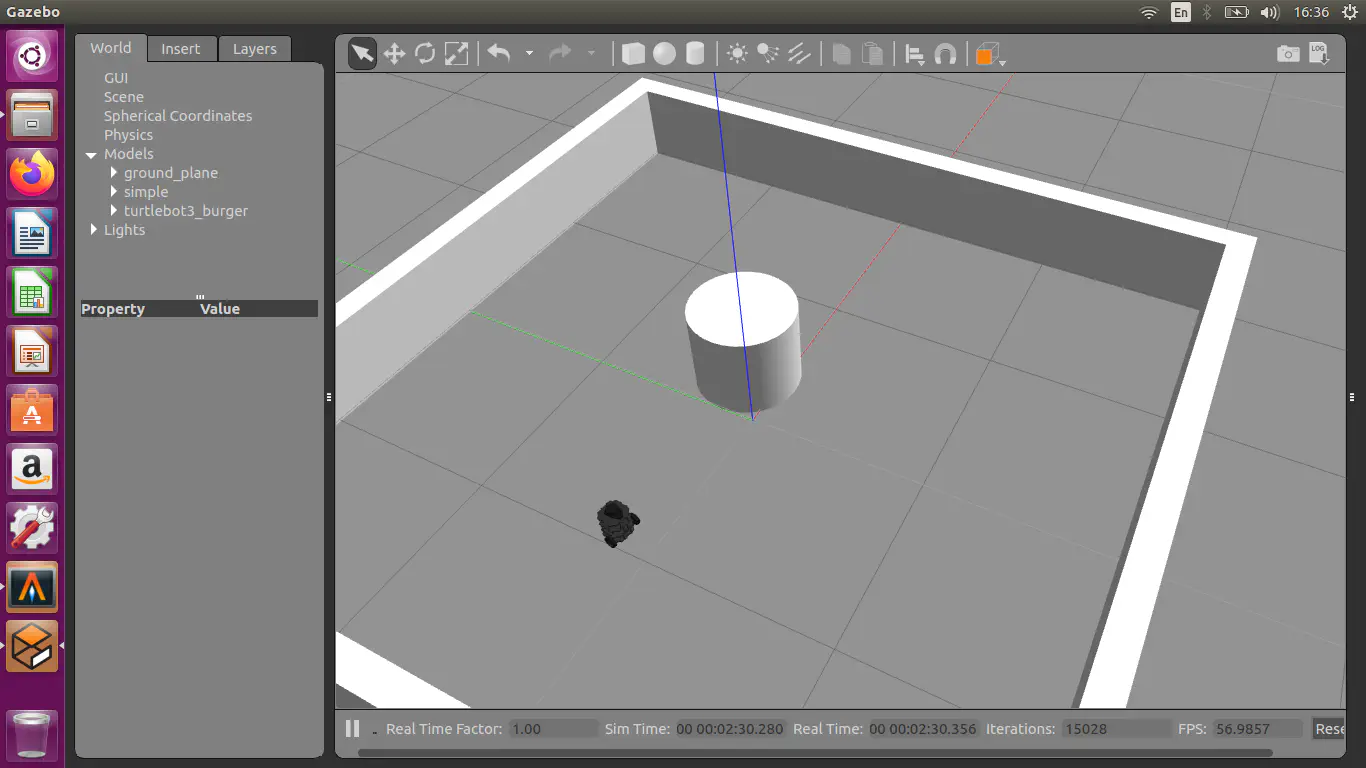This screenshot has height=768, width=1366.
Task: Expand the turtlebot3_burger model node
Action: pyautogui.click(x=114, y=211)
